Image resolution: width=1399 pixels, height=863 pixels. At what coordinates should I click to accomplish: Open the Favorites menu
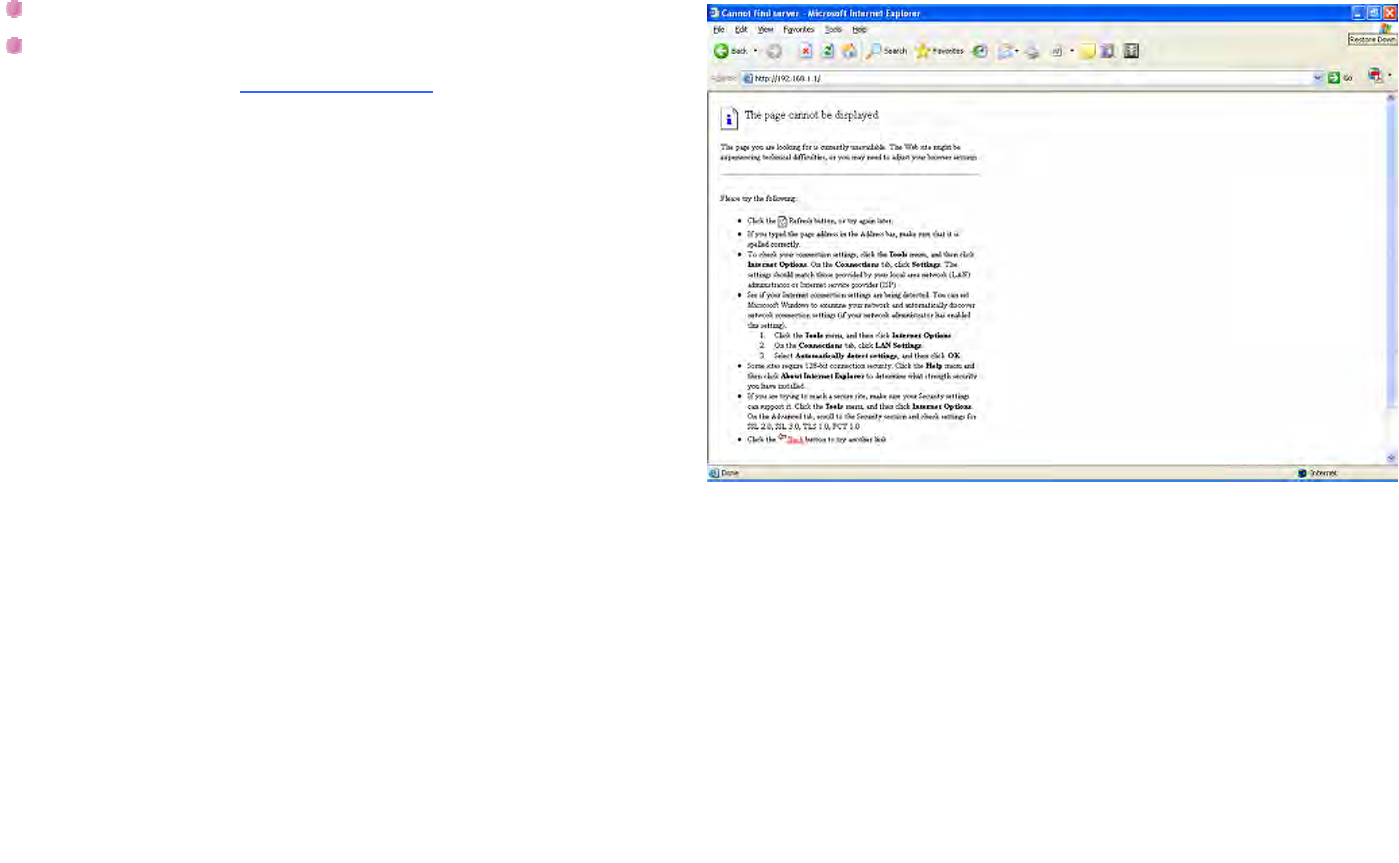[799, 30]
